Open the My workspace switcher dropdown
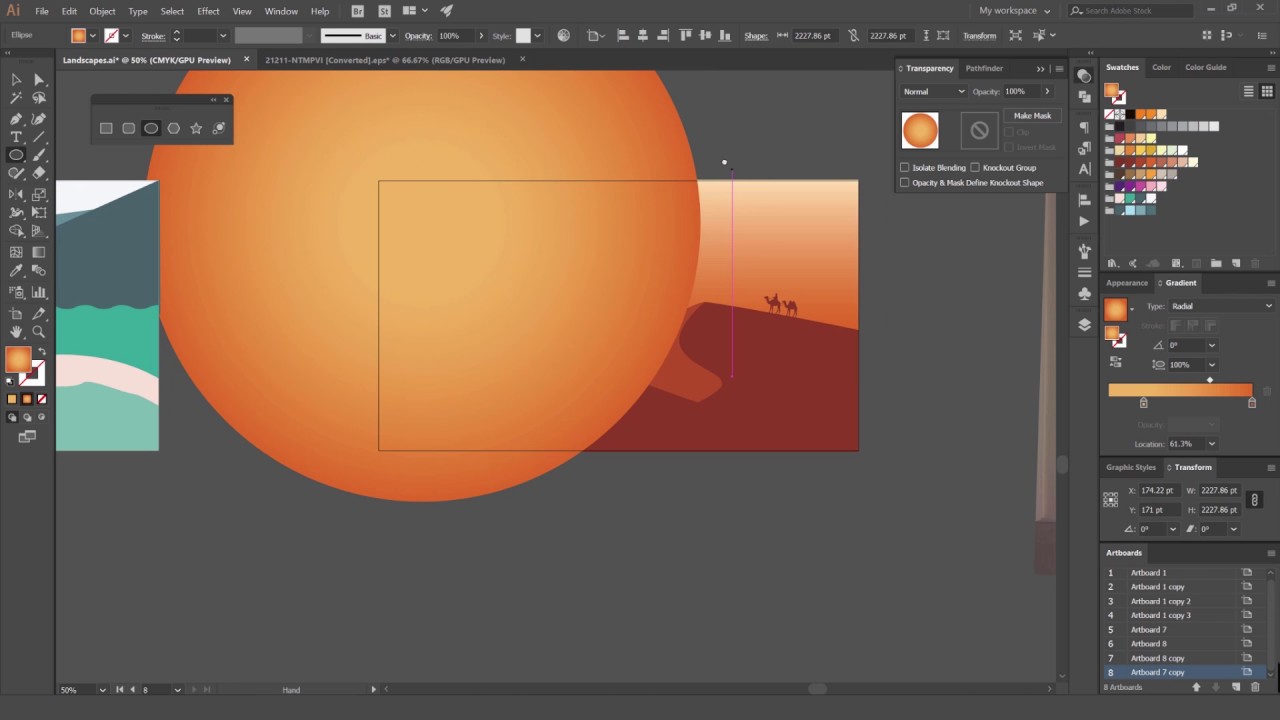The image size is (1280, 720). point(1015,11)
